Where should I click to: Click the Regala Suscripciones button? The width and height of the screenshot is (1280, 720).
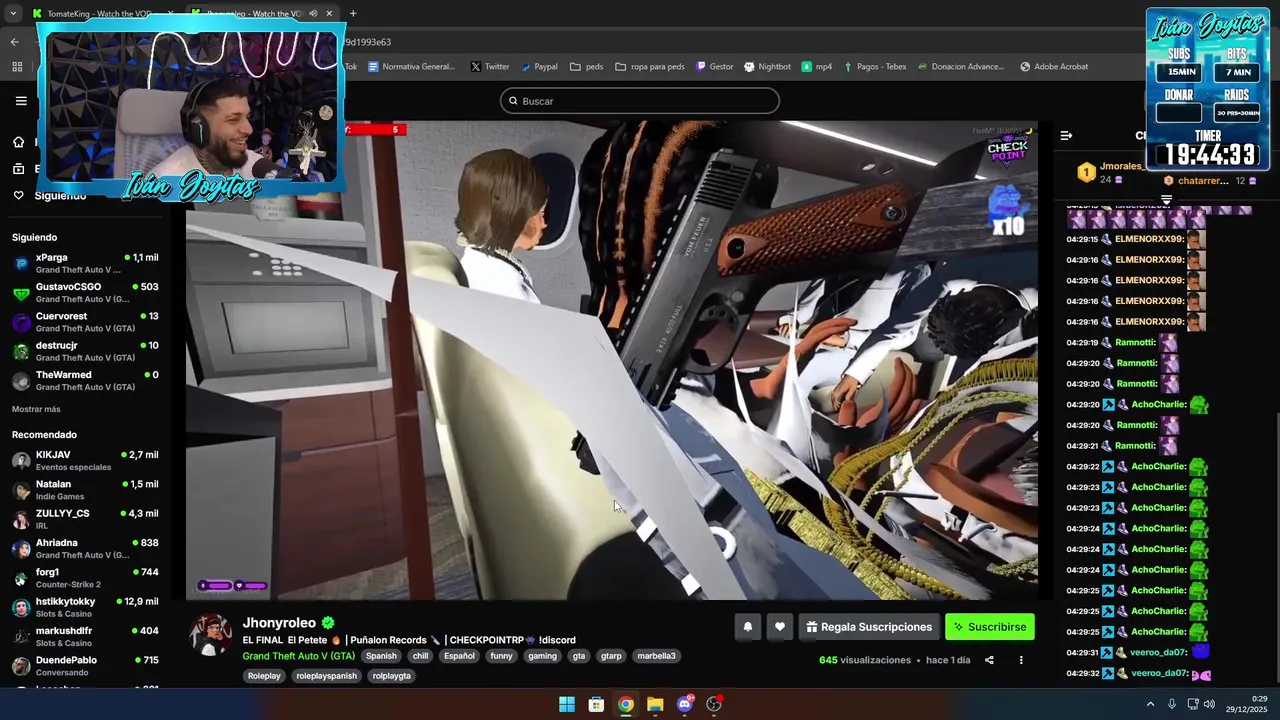(869, 627)
